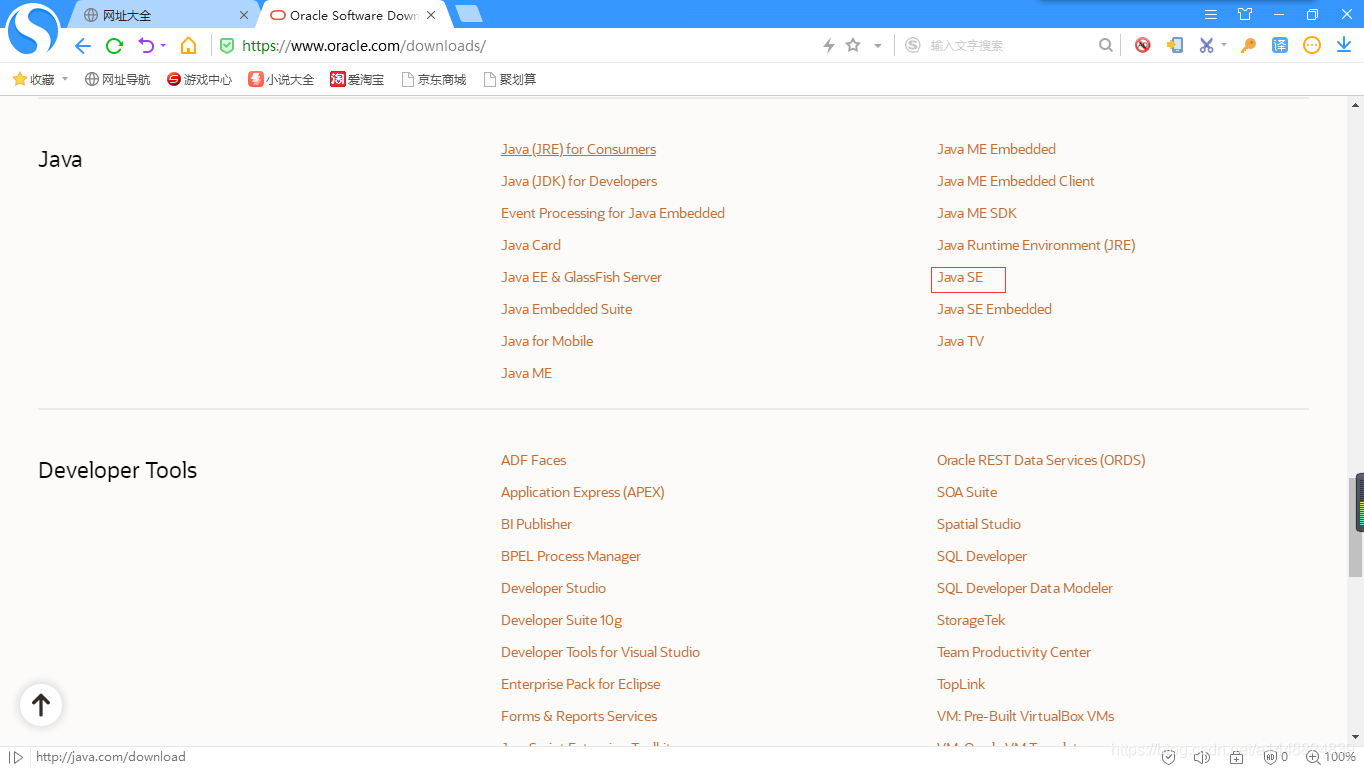The width and height of the screenshot is (1364, 768).
Task: Click the VM: Pre-Built VirtualBox VMs link
Action: click(x=1025, y=716)
